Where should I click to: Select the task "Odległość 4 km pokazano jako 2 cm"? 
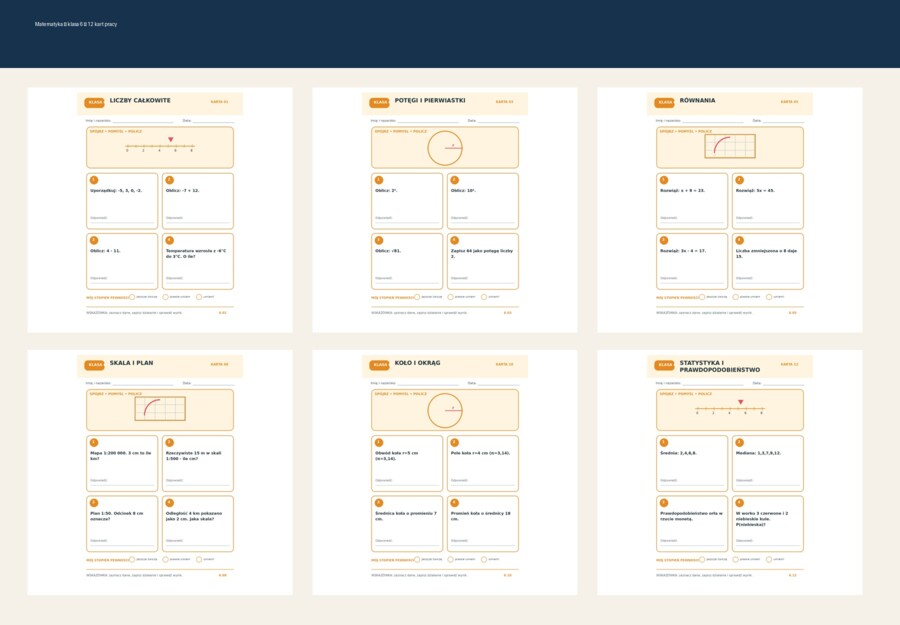pyautogui.click(x=198, y=523)
